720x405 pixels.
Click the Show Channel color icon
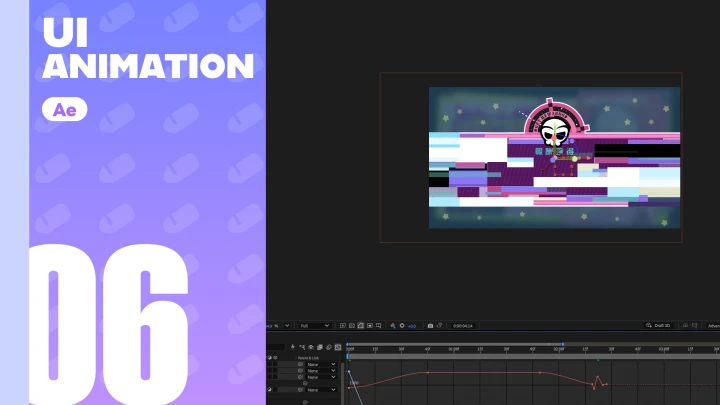(393, 326)
